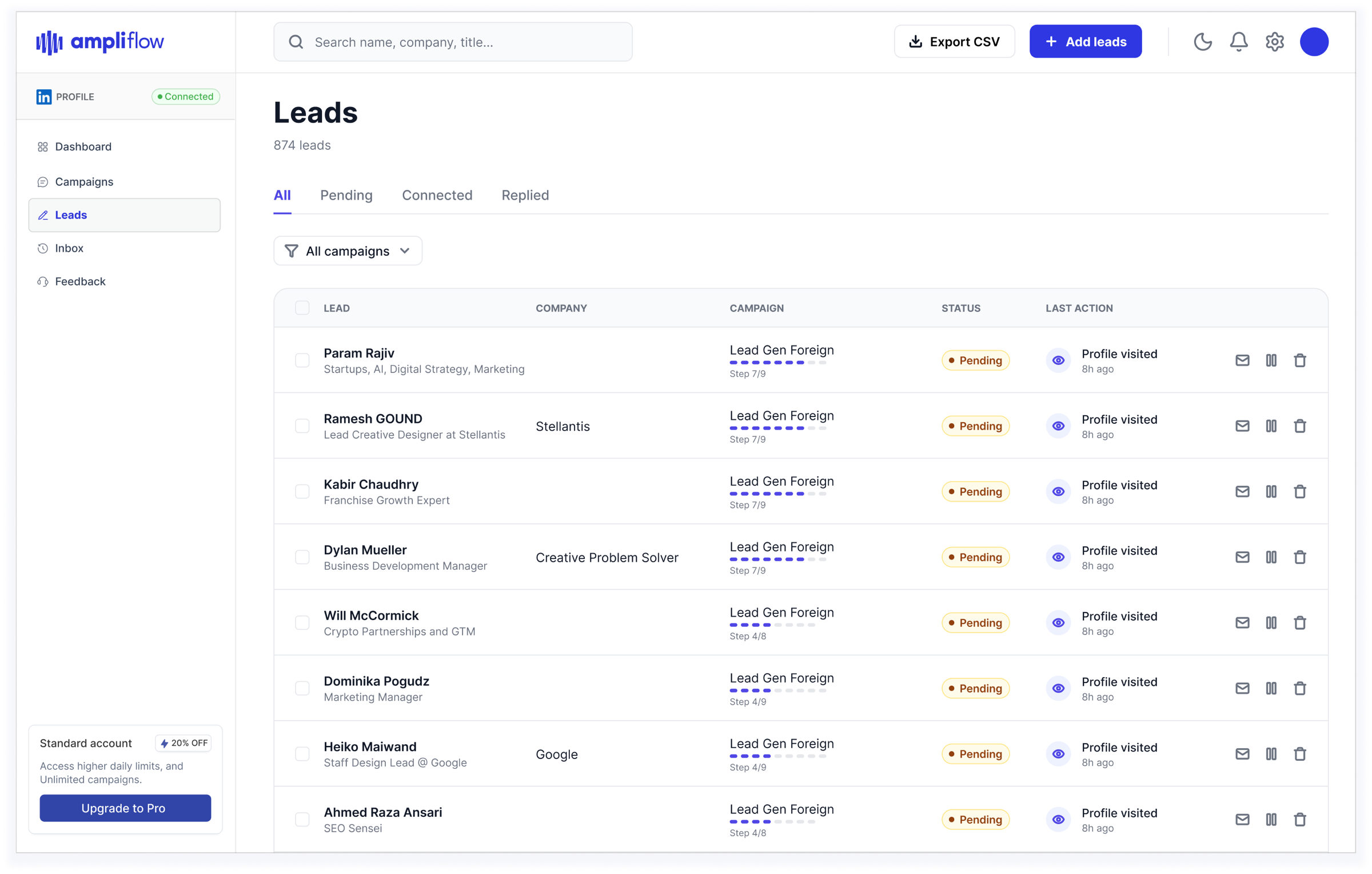
Task: Delete lead Dylan Mueller
Action: pyautogui.click(x=1300, y=557)
